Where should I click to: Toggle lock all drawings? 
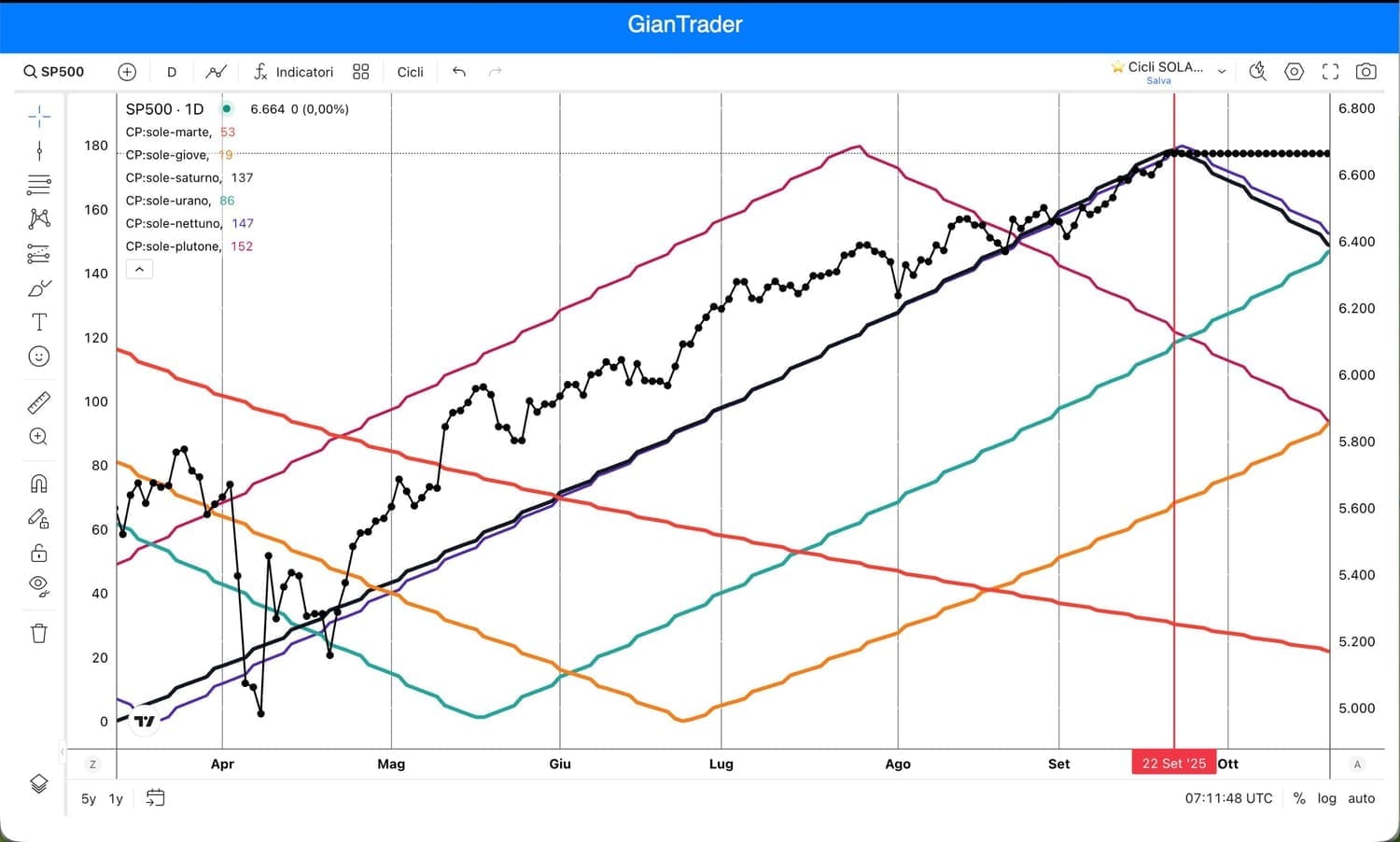[x=39, y=553]
